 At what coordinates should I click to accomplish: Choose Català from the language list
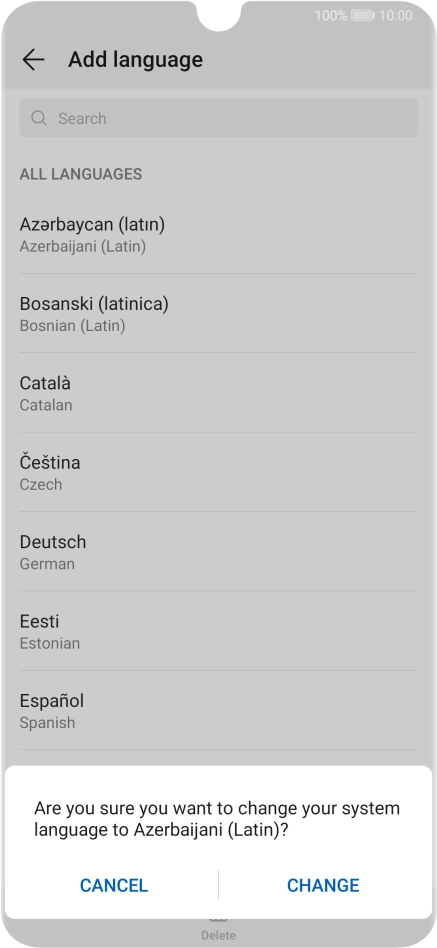218,393
